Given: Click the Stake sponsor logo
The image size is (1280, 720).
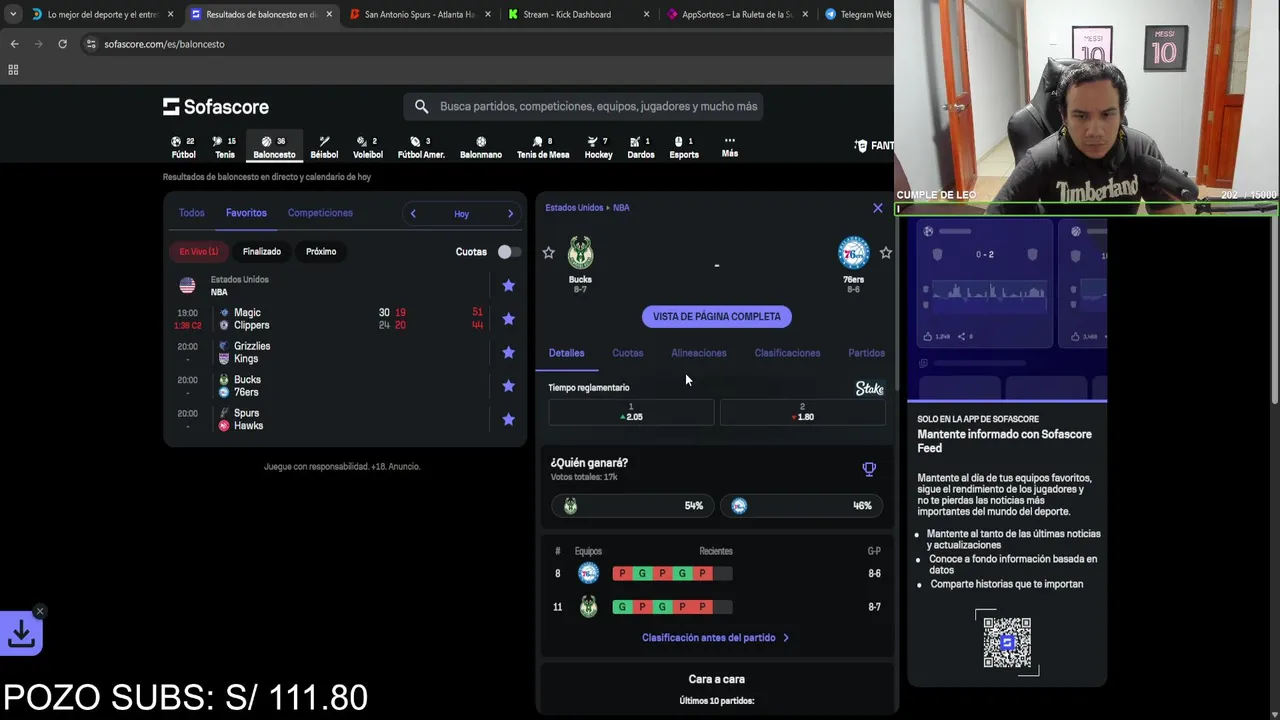Looking at the screenshot, I should tap(869, 388).
